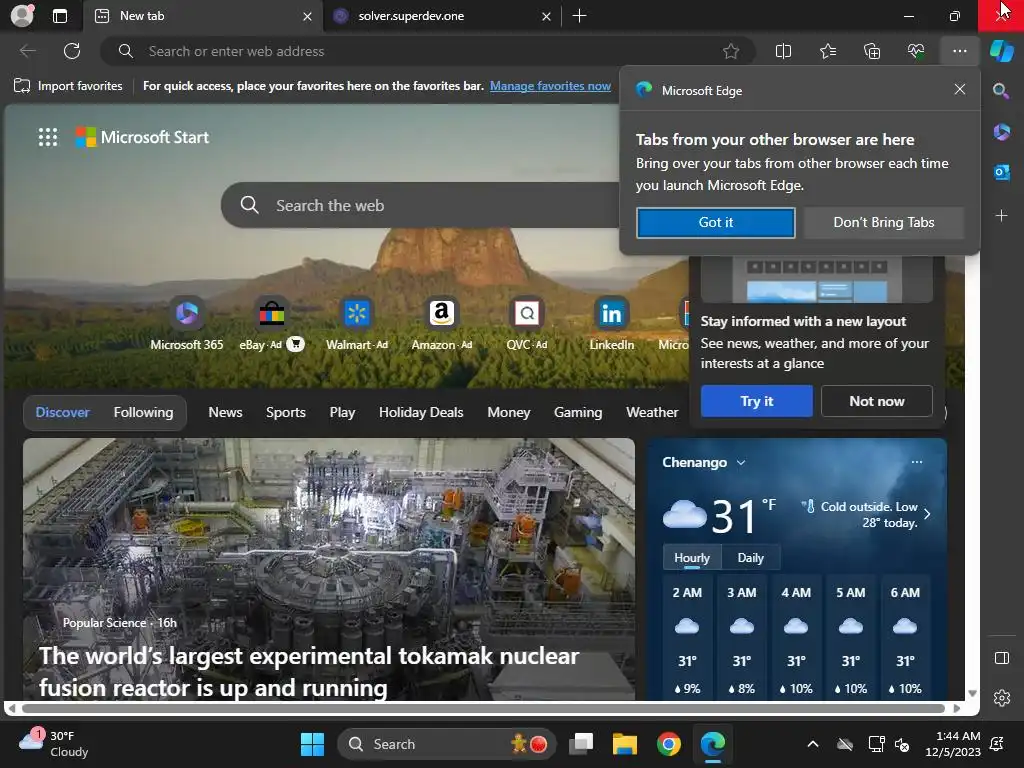Image resolution: width=1024 pixels, height=768 pixels.
Task: Open Google Chrome from taskbar
Action: tap(668, 744)
